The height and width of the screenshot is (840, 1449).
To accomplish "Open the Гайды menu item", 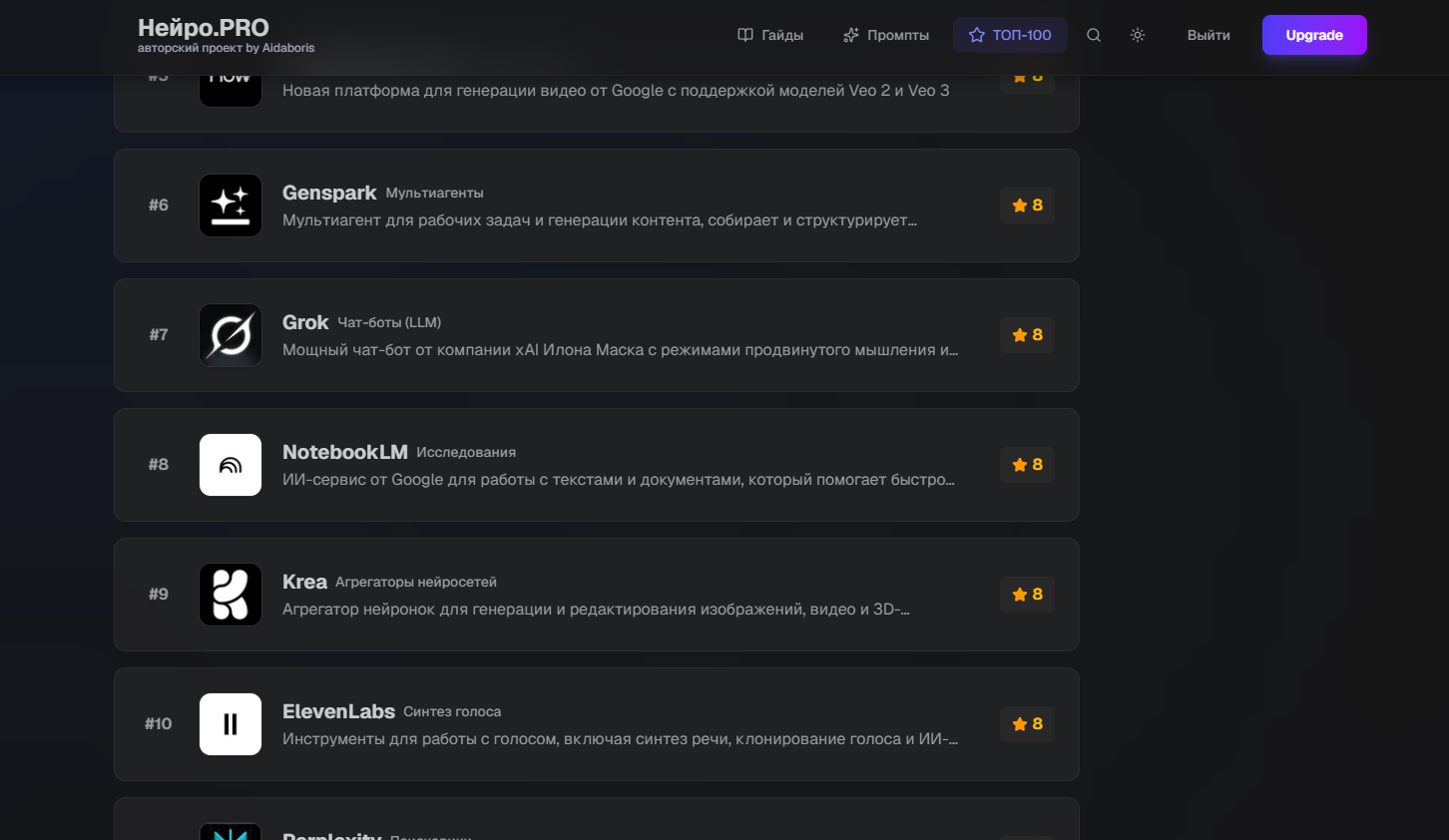I will point(770,35).
